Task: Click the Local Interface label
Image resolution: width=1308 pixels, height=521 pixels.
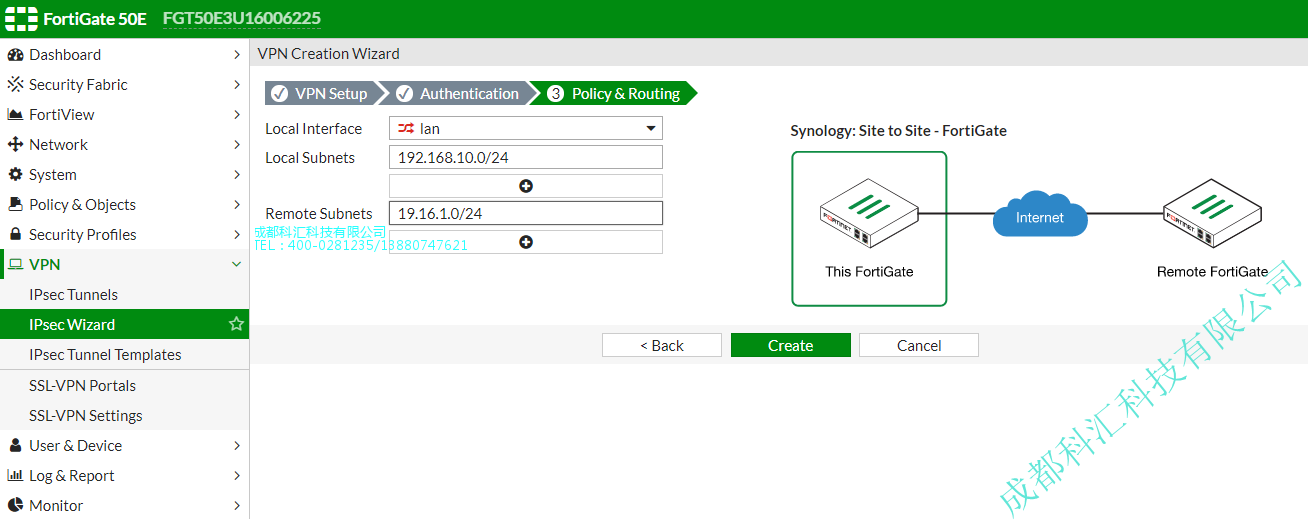Action: 314,129
